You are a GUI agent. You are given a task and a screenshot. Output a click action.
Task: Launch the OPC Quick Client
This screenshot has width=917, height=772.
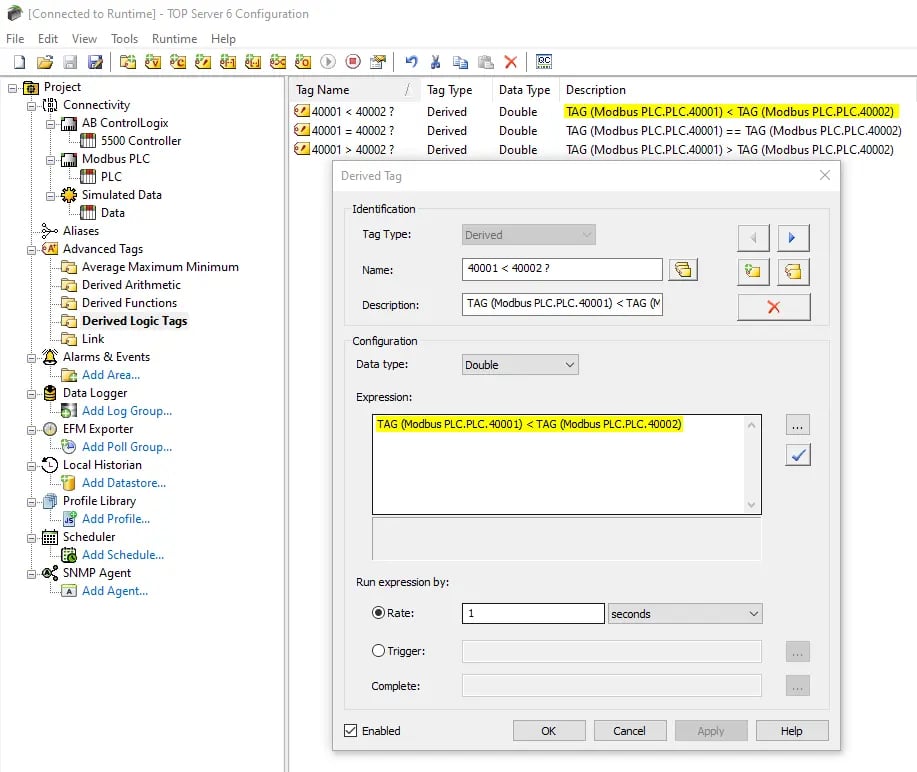pyautogui.click(x=543, y=62)
